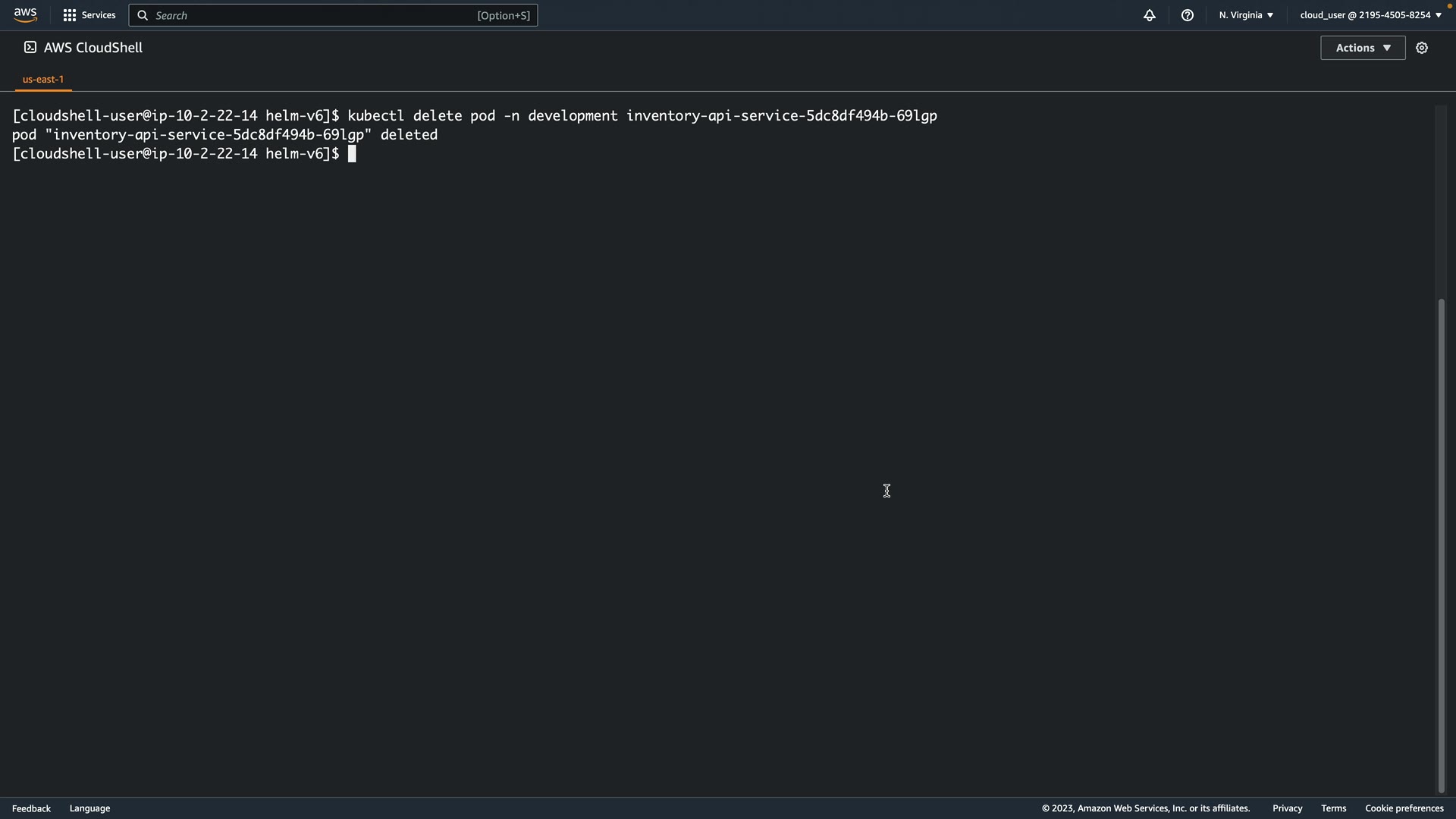Open CloudShell settings gear icon
The width and height of the screenshot is (1456, 819).
click(1422, 48)
